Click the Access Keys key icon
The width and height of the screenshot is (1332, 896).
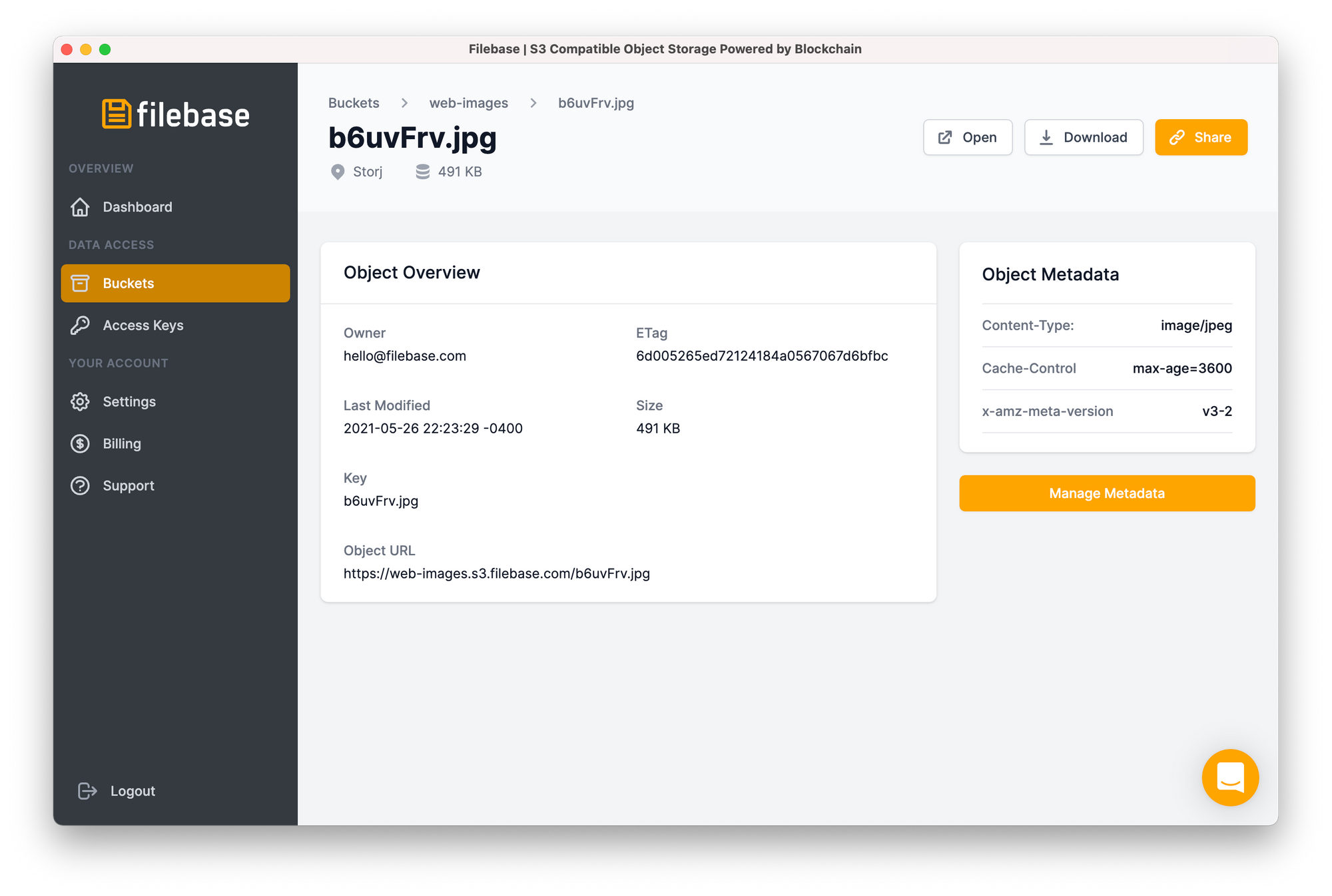coord(80,326)
